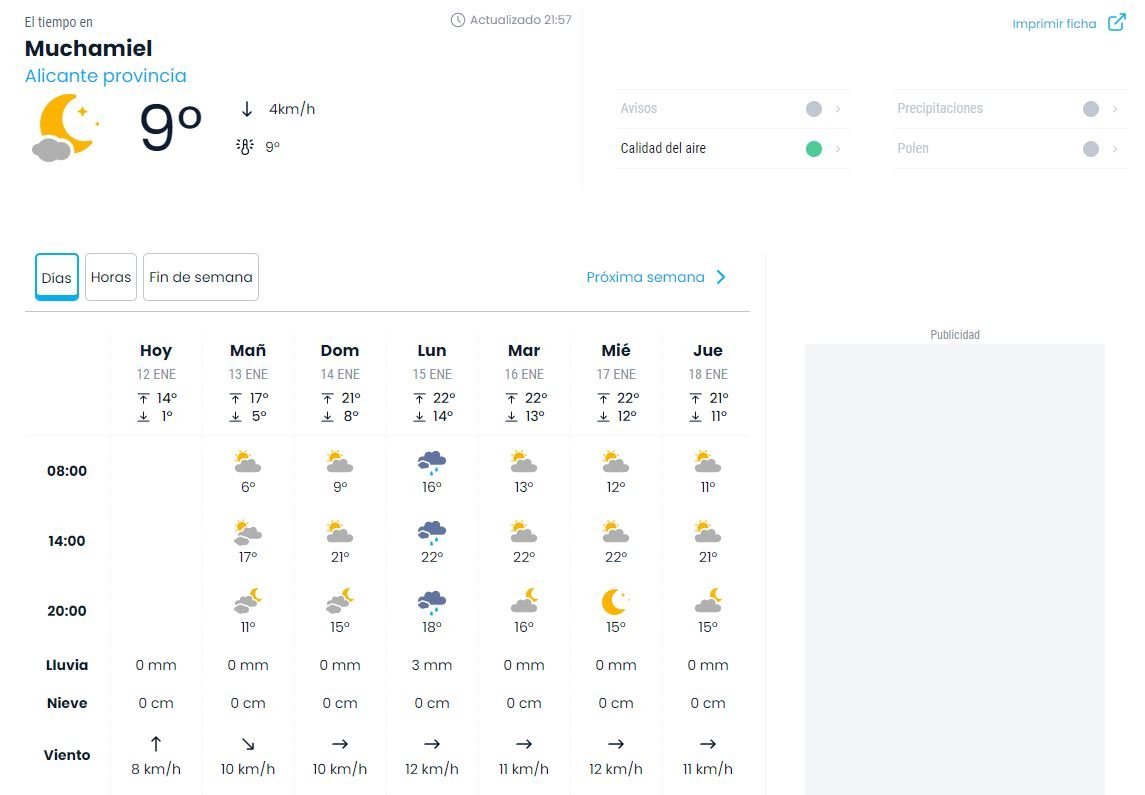Click the Nieve row label
Viewport: 1145px width, 795px height.
(x=67, y=703)
